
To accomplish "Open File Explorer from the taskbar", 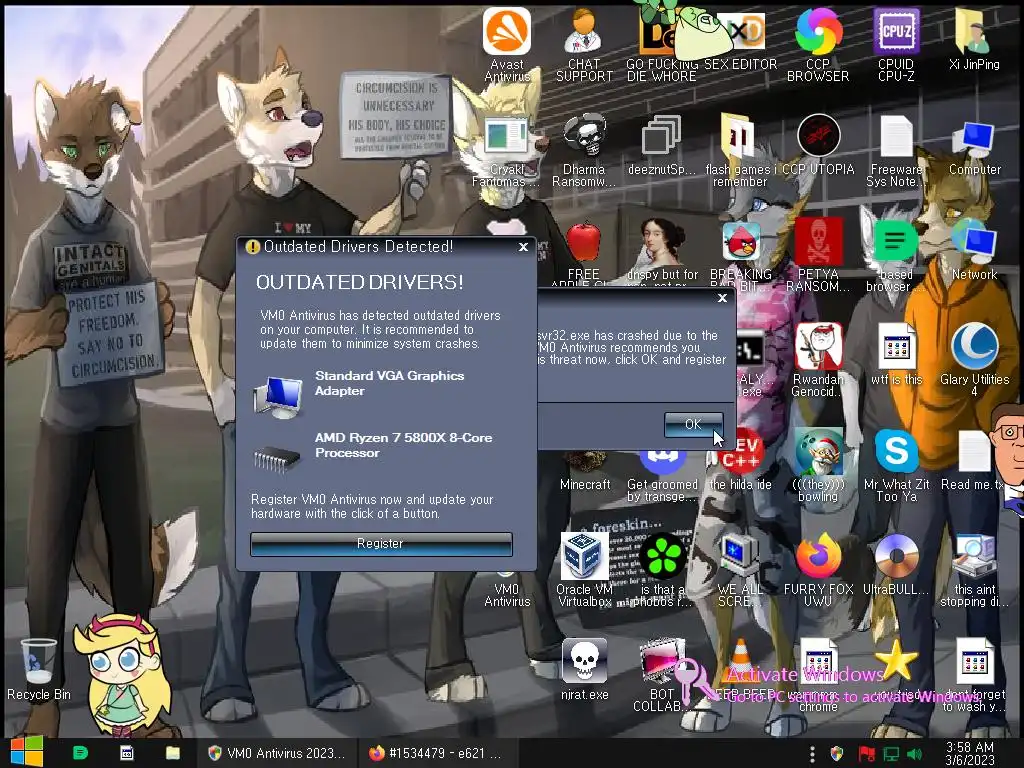I will click(172, 753).
